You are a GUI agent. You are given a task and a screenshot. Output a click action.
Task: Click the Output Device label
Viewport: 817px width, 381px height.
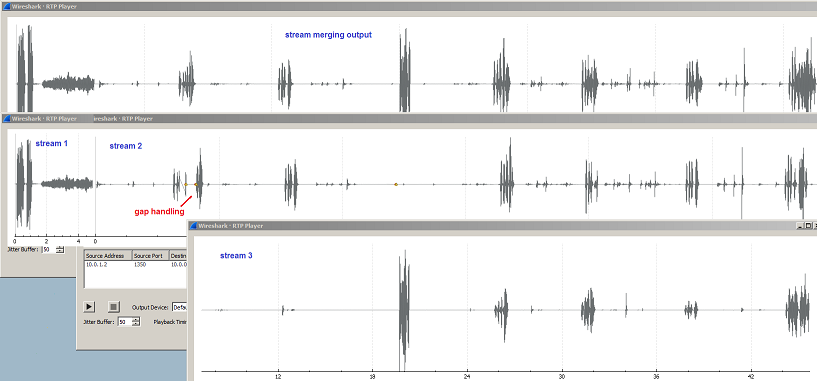point(151,307)
